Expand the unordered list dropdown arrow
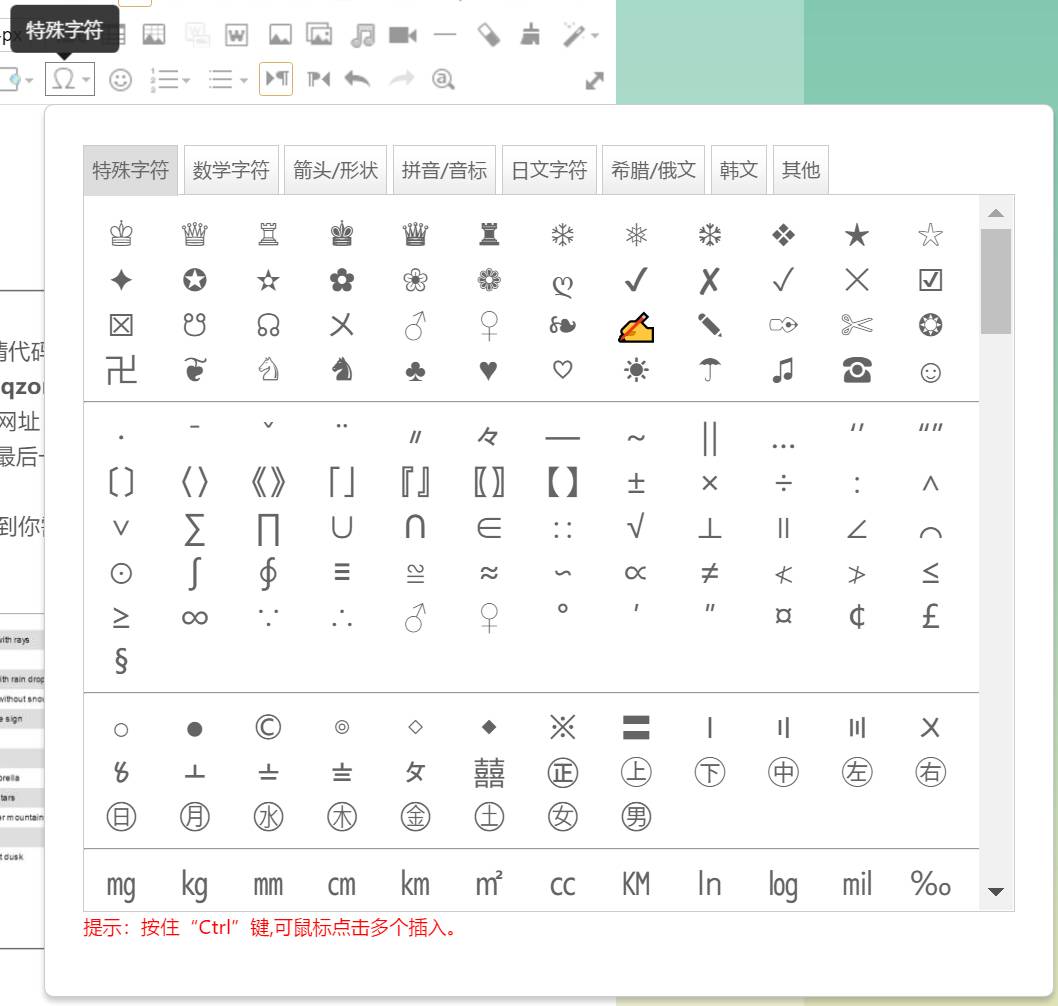 pos(244,81)
